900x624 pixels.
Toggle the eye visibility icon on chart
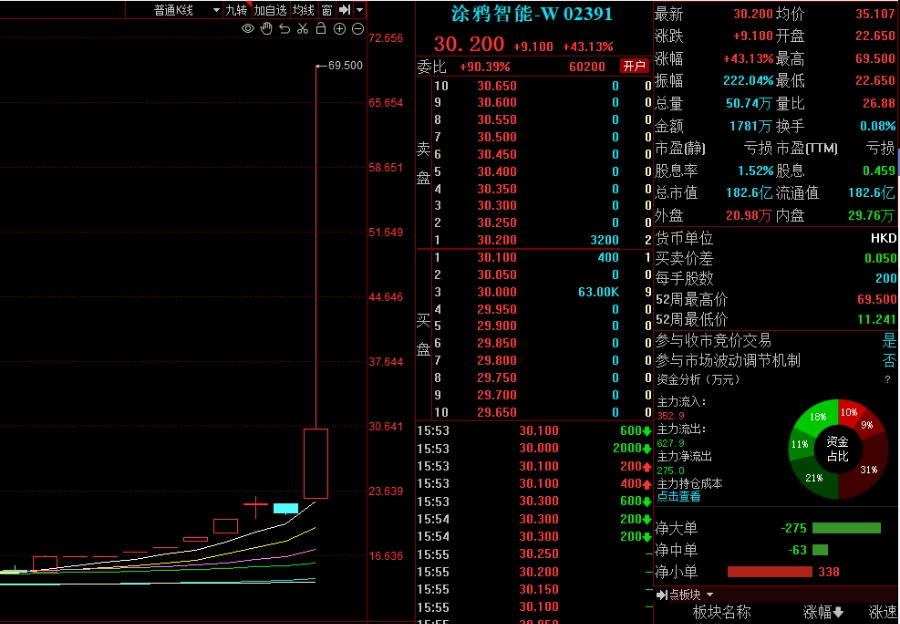pyautogui.click(x=248, y=29)
